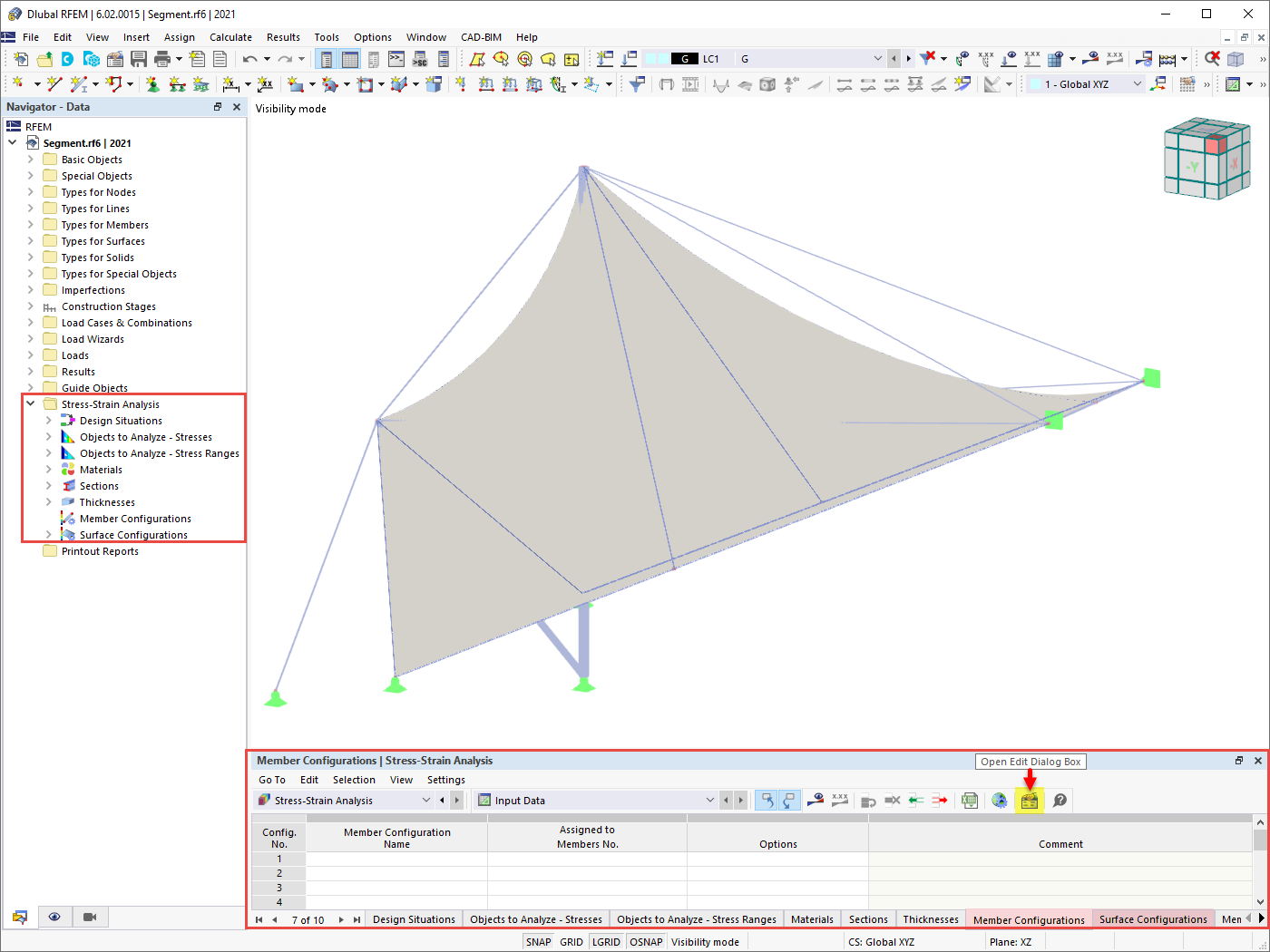
Task: Open the console (>_) window icon
Action: pyautogui.click(x=396, y=59)
